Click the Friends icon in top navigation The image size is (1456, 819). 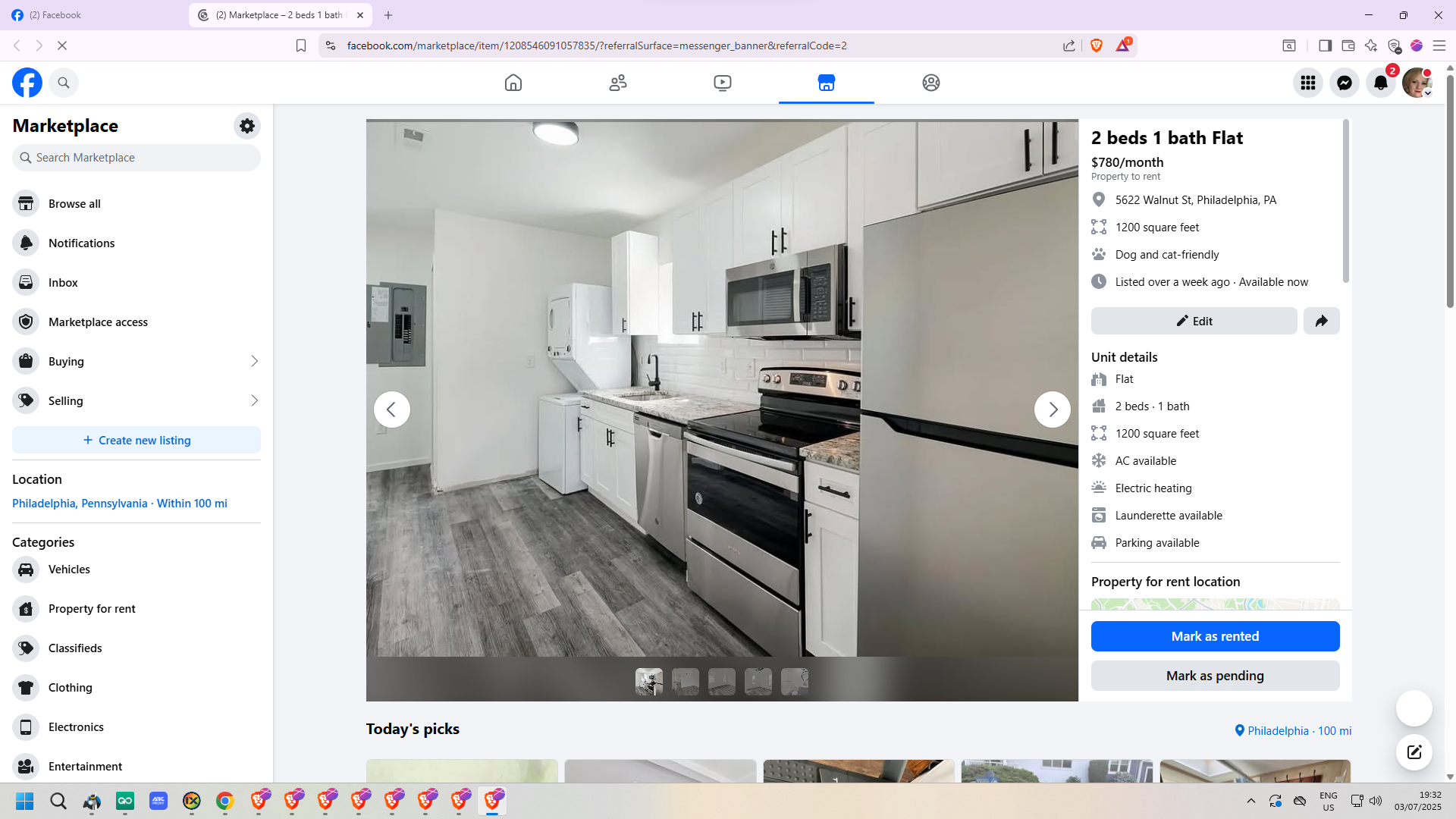(x=618, y=83)
